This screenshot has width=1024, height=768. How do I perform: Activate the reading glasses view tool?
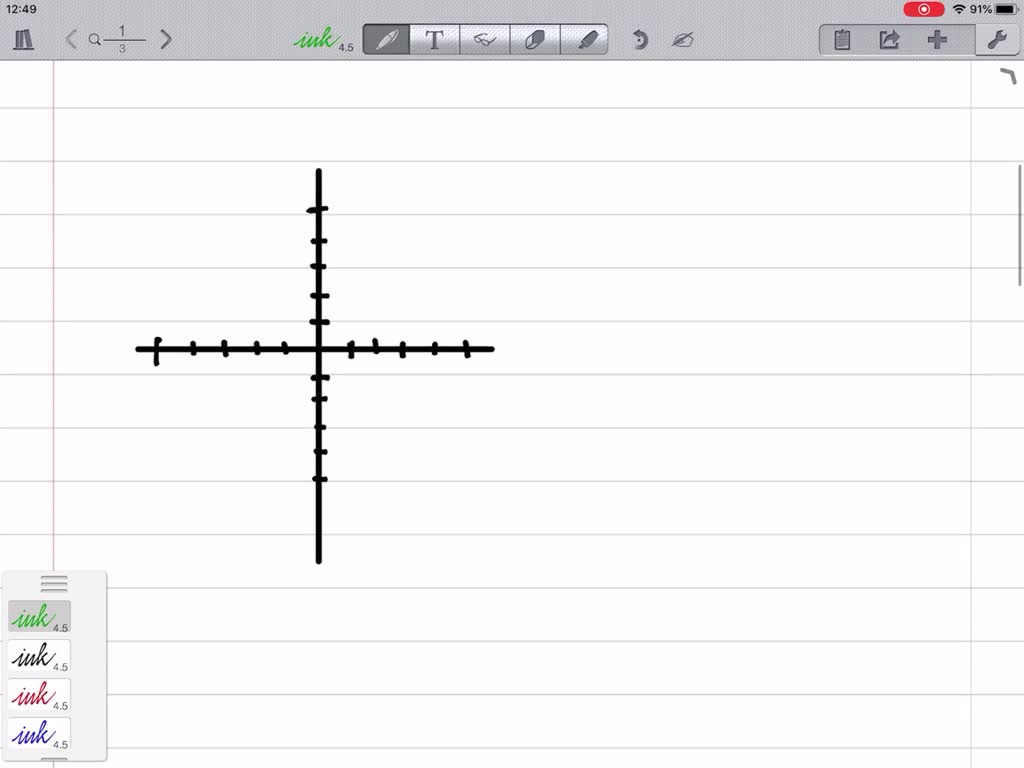tap(486, 39)
